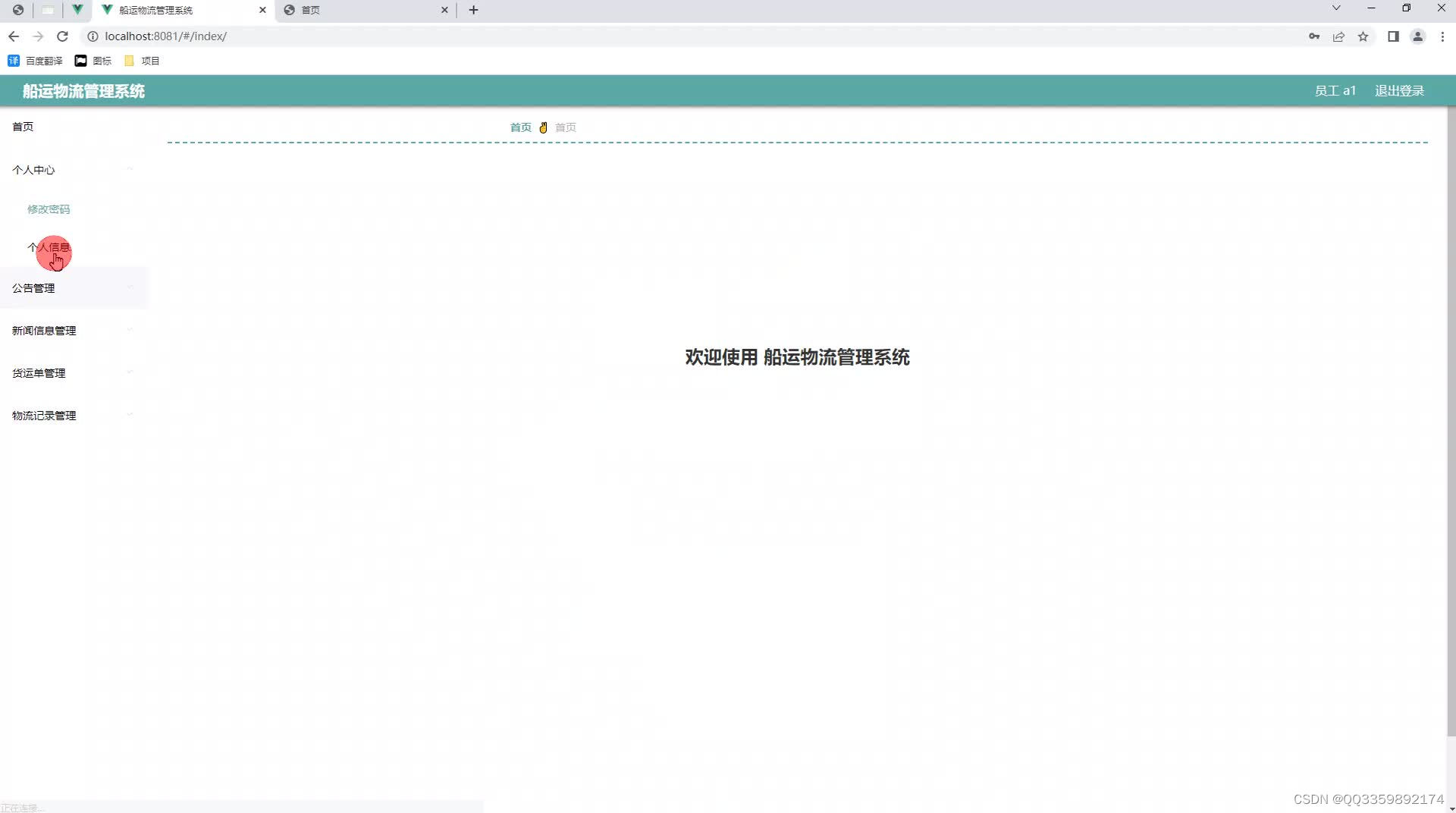Click the page vertical scrollbar

coord(1451,421)
